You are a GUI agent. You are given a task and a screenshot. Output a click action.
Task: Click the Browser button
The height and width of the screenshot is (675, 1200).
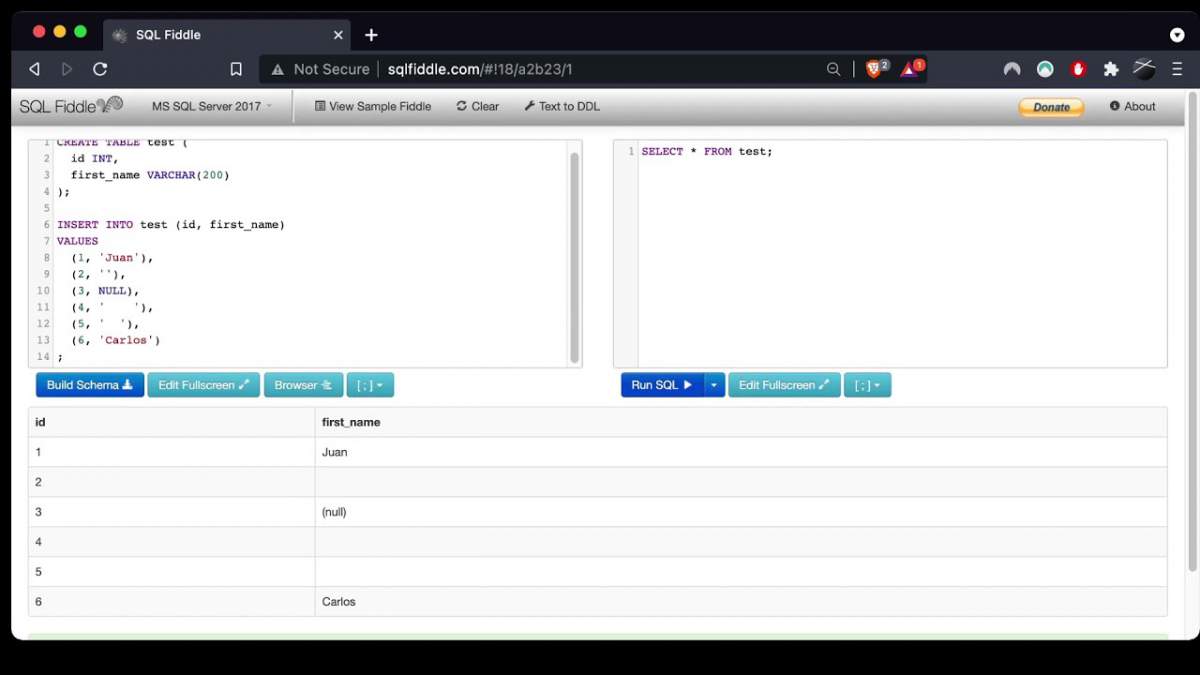point(303,385)
